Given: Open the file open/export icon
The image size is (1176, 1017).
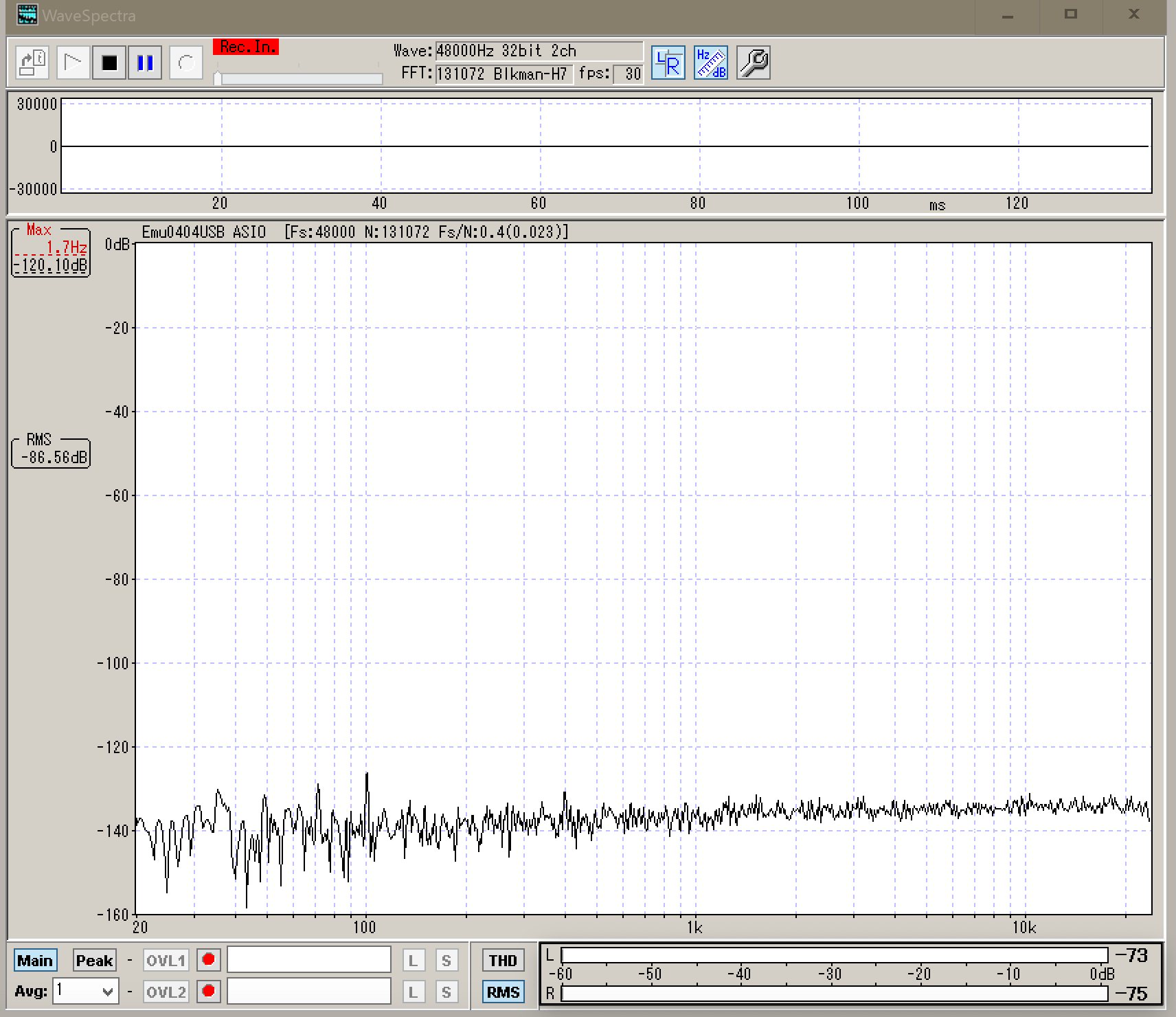Looking at the screenshot, I should [x=32, y=63].
